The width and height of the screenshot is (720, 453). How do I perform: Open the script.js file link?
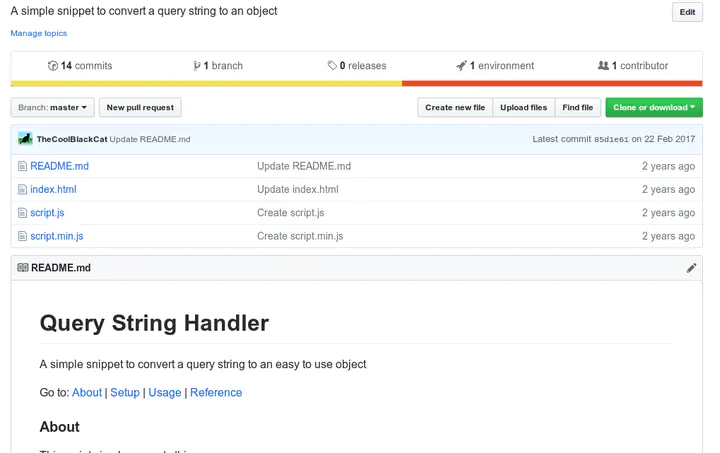point(47,213)
